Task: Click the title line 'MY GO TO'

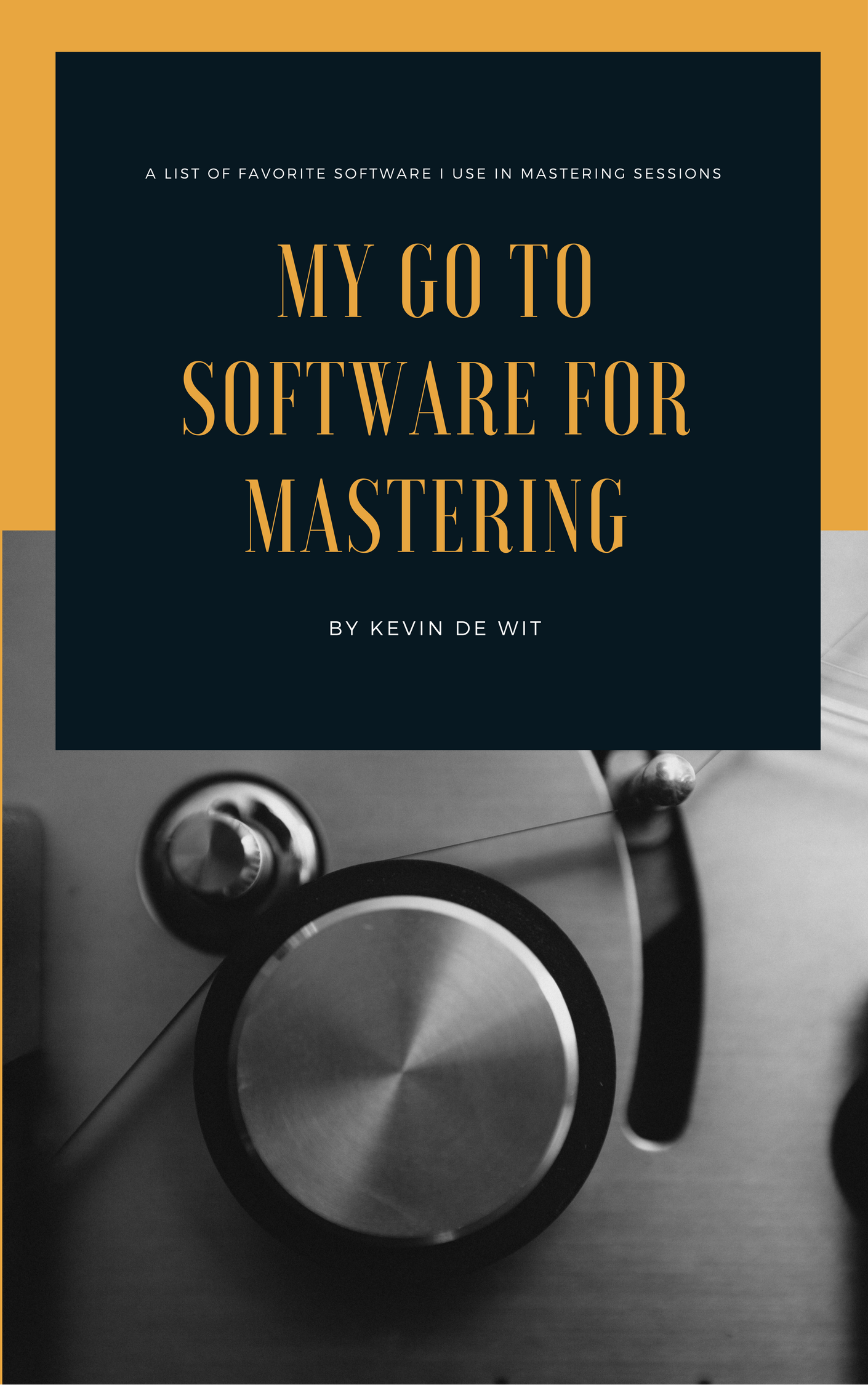Action: point(435,281)
